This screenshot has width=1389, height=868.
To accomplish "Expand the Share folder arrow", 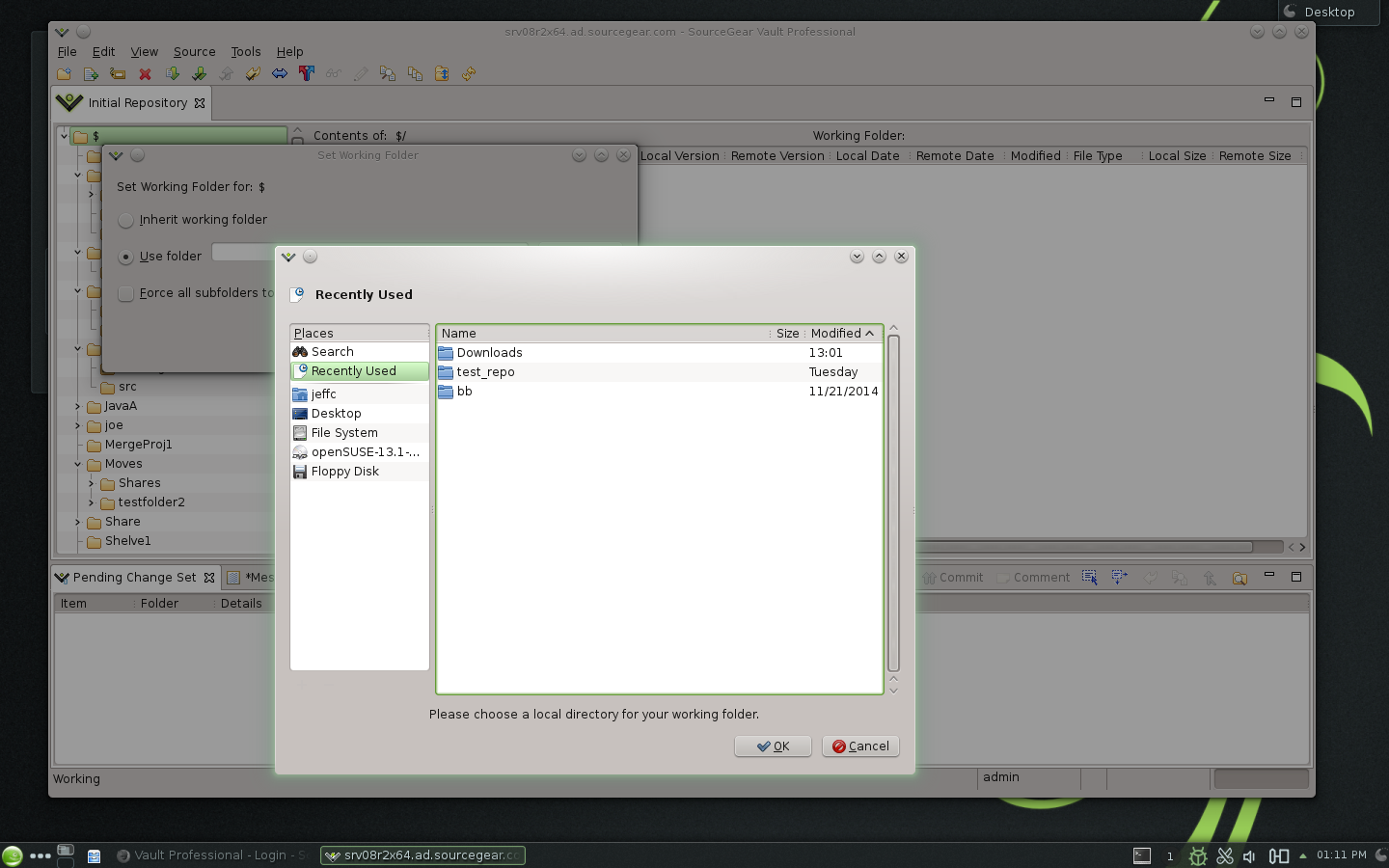I will point(78,522).
